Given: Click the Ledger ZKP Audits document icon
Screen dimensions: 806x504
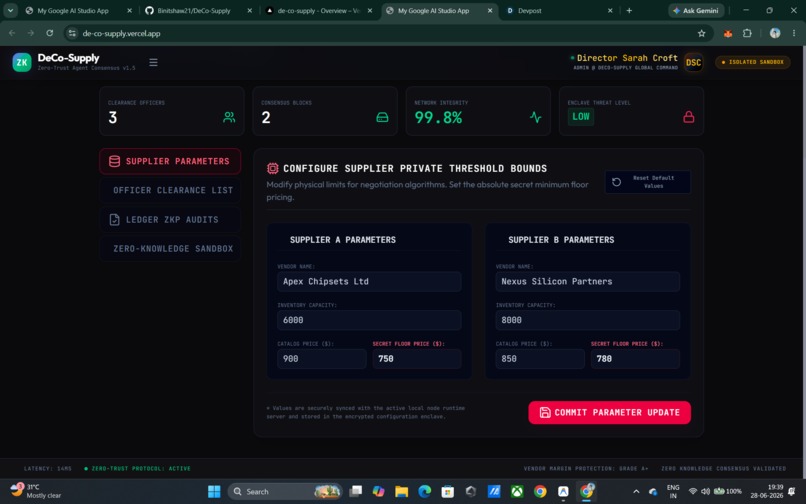Looking at the screenshot, I should (115, 220).
